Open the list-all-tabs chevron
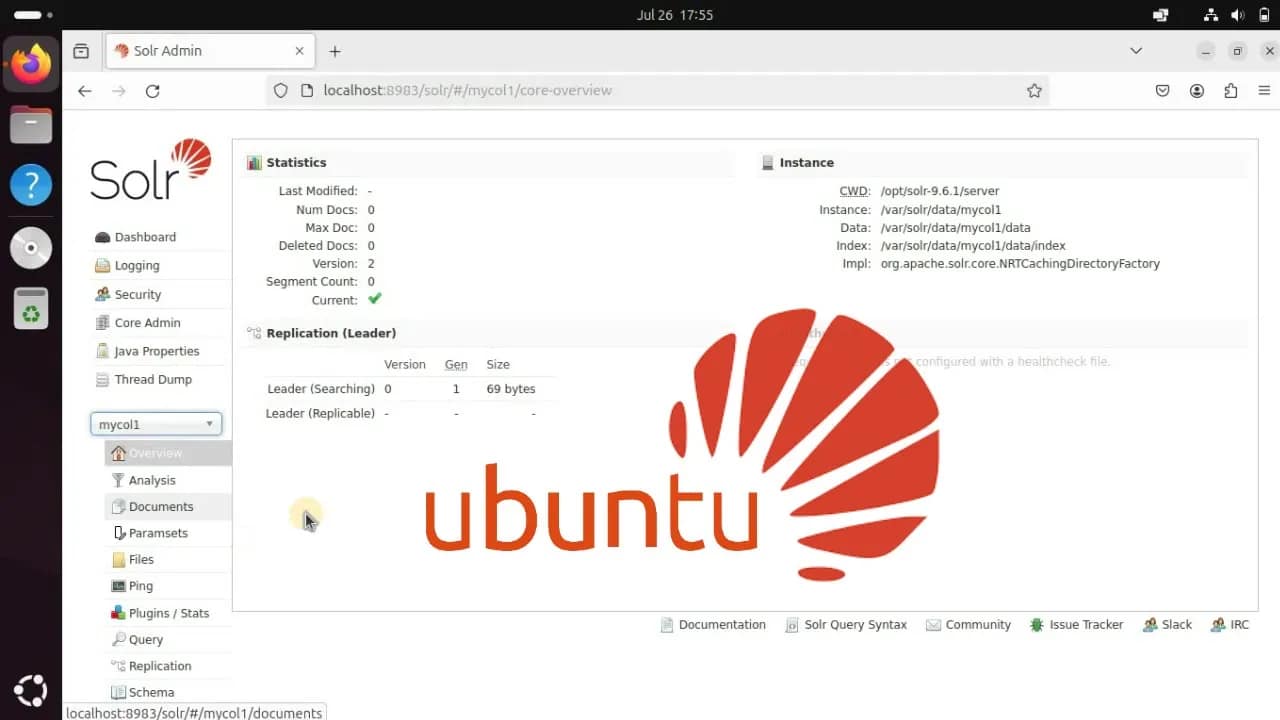This screenshot has width=1280, height=720. [x=1136, y=50]
